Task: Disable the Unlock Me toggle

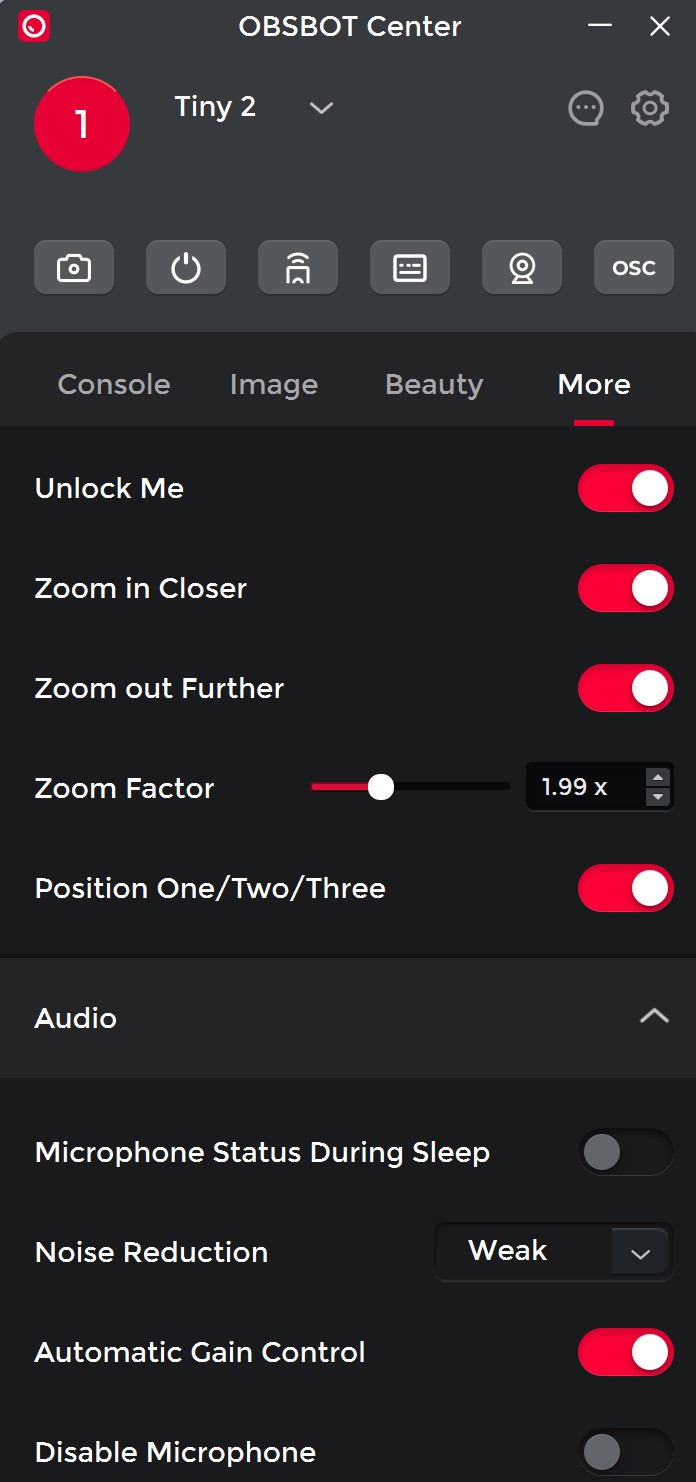Action: point(626,488)
